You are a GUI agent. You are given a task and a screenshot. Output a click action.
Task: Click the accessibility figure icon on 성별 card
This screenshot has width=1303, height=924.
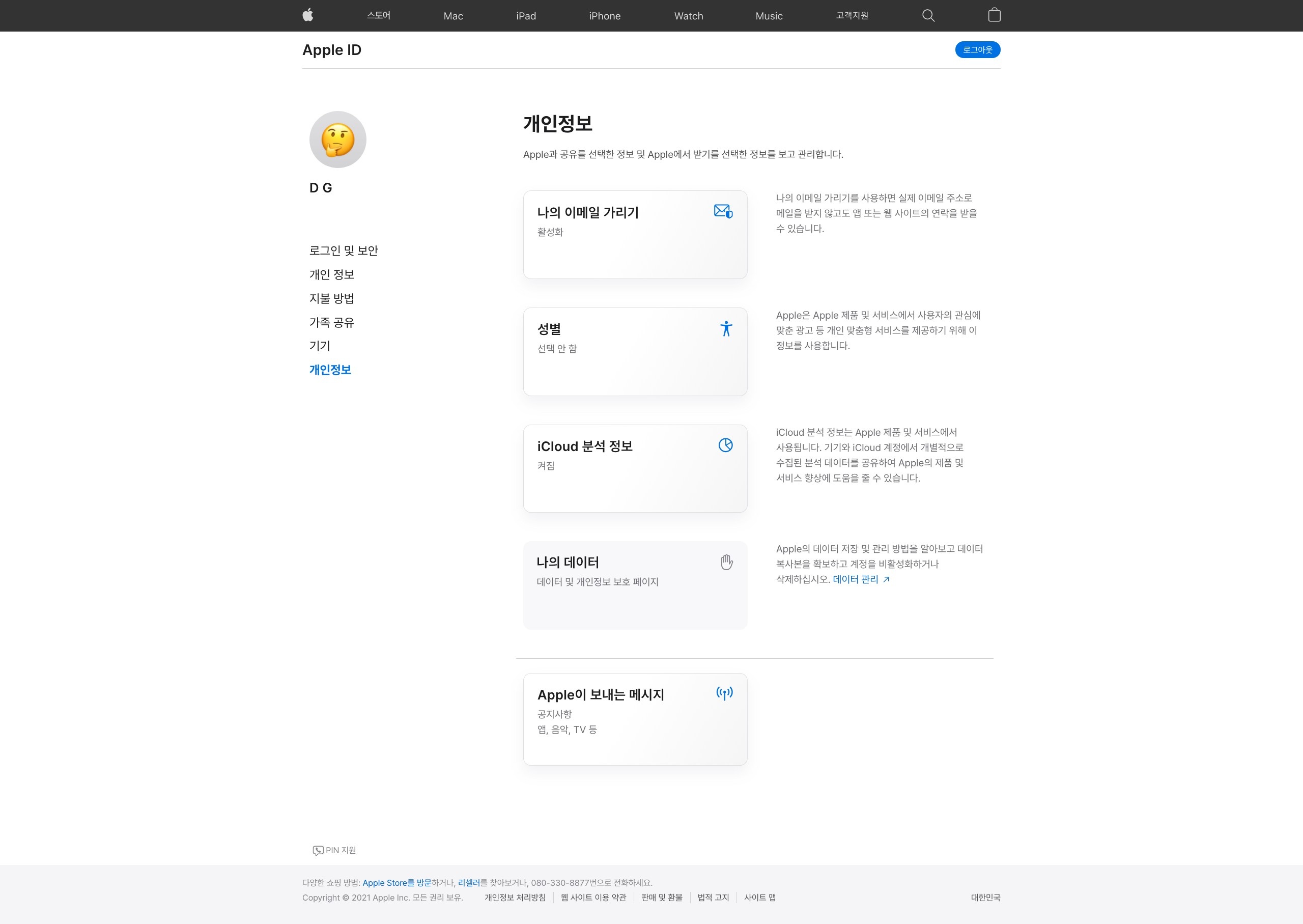pos(726,329)
